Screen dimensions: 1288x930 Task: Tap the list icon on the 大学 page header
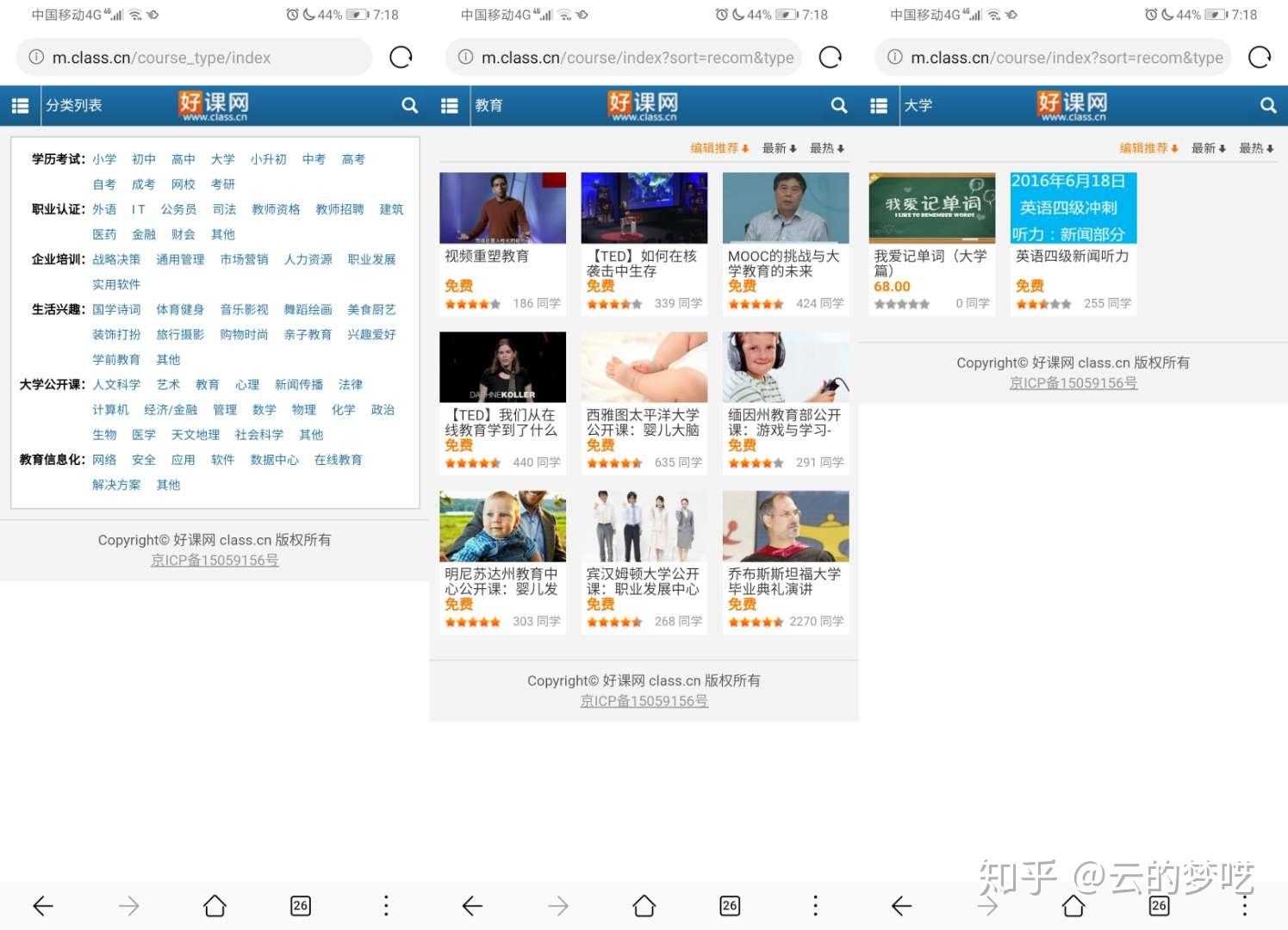click(x=879, y=105)
